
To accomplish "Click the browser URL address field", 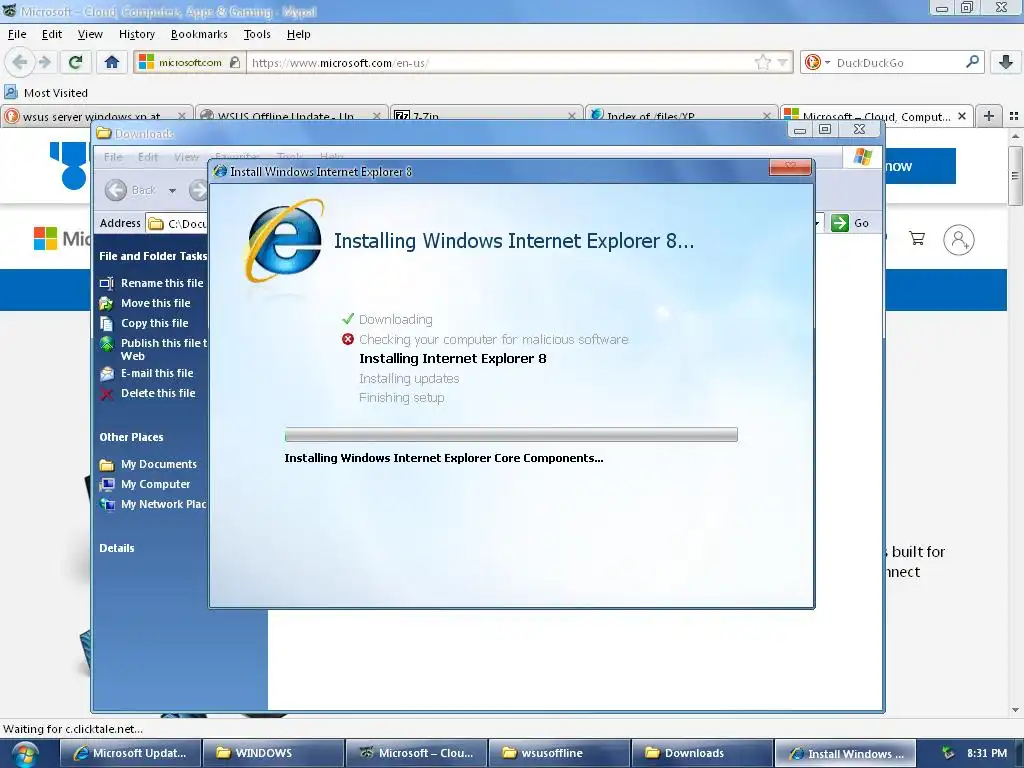I will 500,63.
